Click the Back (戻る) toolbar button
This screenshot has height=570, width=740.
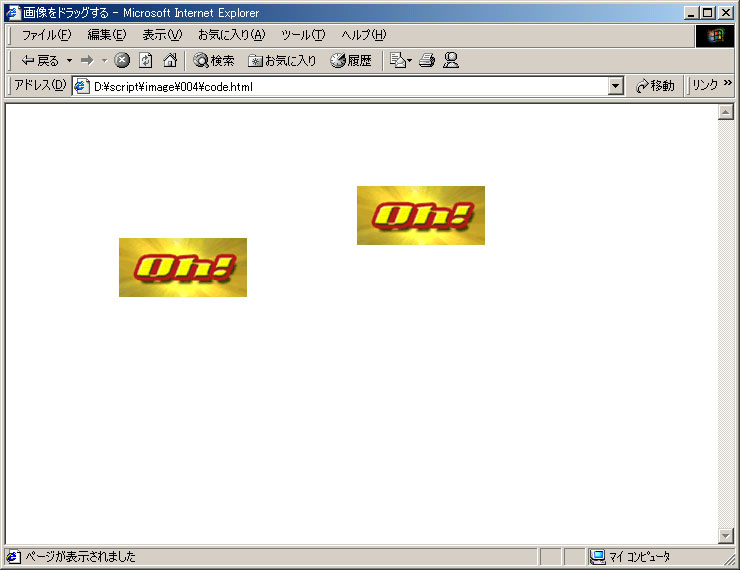tap(40, 60)
